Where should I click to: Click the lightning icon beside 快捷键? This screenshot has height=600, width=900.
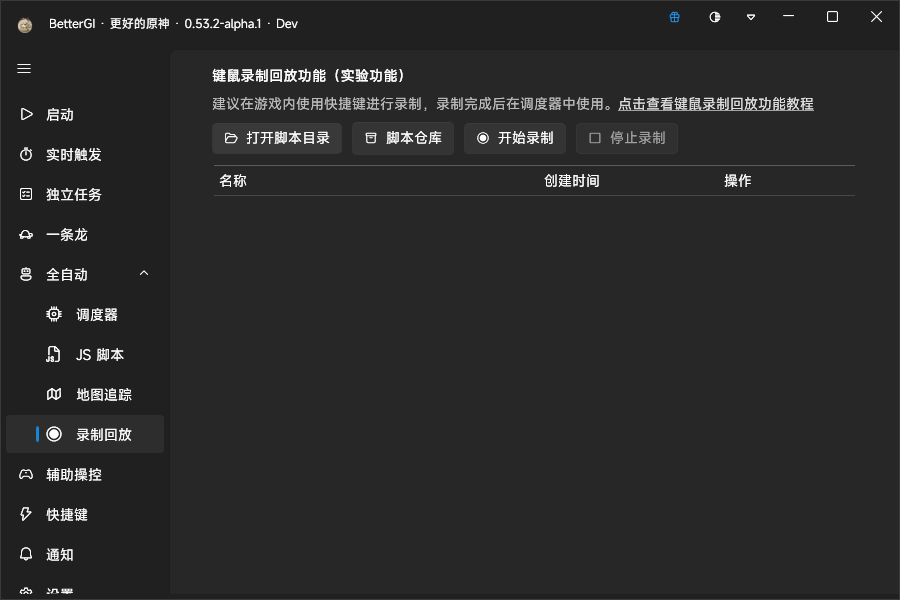(26, 514)
